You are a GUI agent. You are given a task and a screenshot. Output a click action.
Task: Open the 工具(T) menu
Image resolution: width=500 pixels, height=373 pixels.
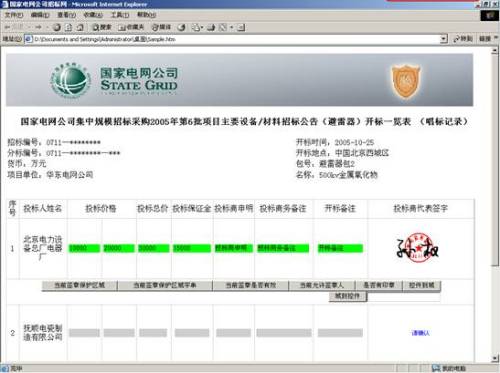pyautogui.click(x=120, y=15)
